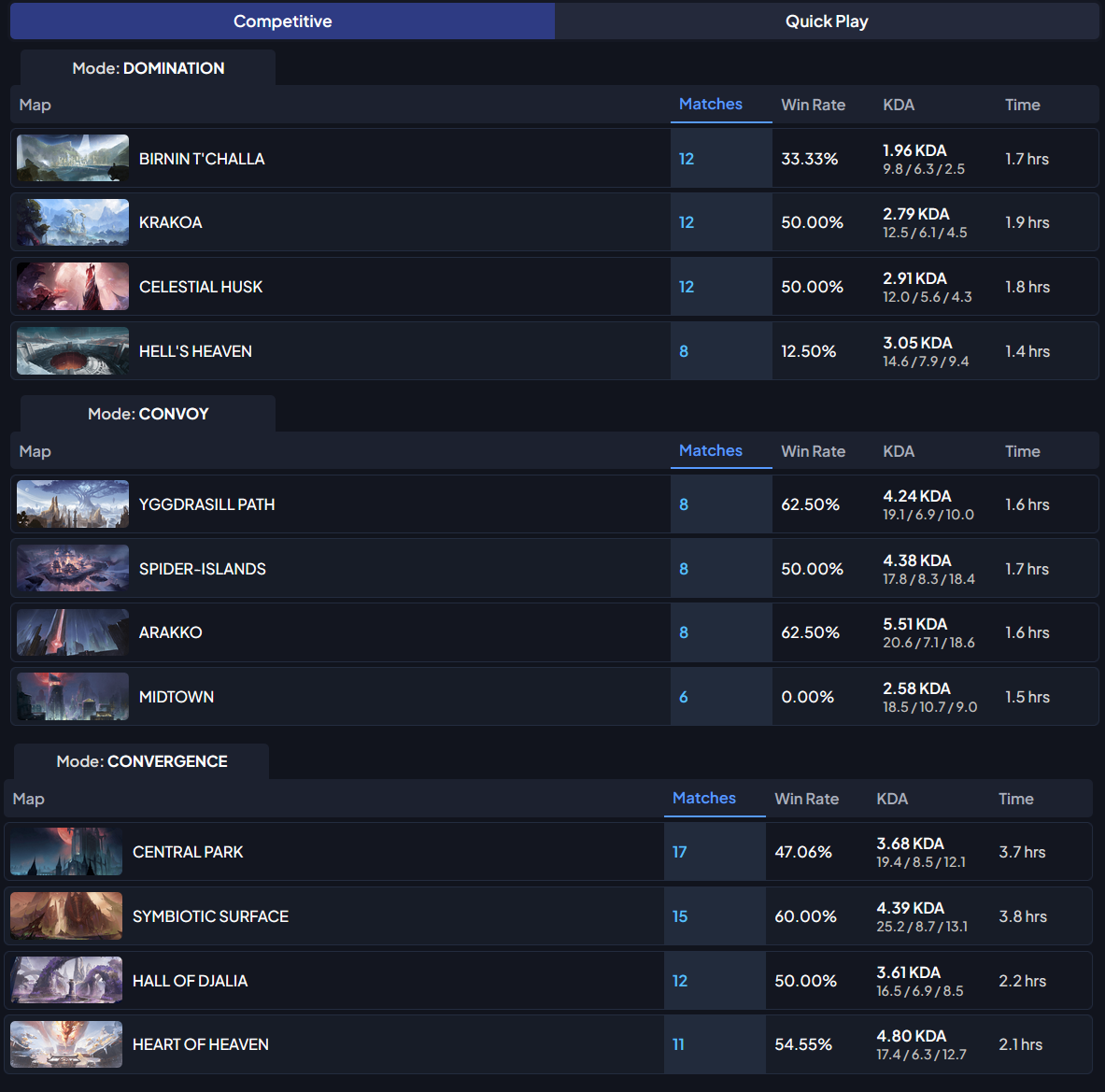Click Krakoa's 2.79 KDA value
The width and height of the screenshot is (1105, 1092).
tap(916, 214)
